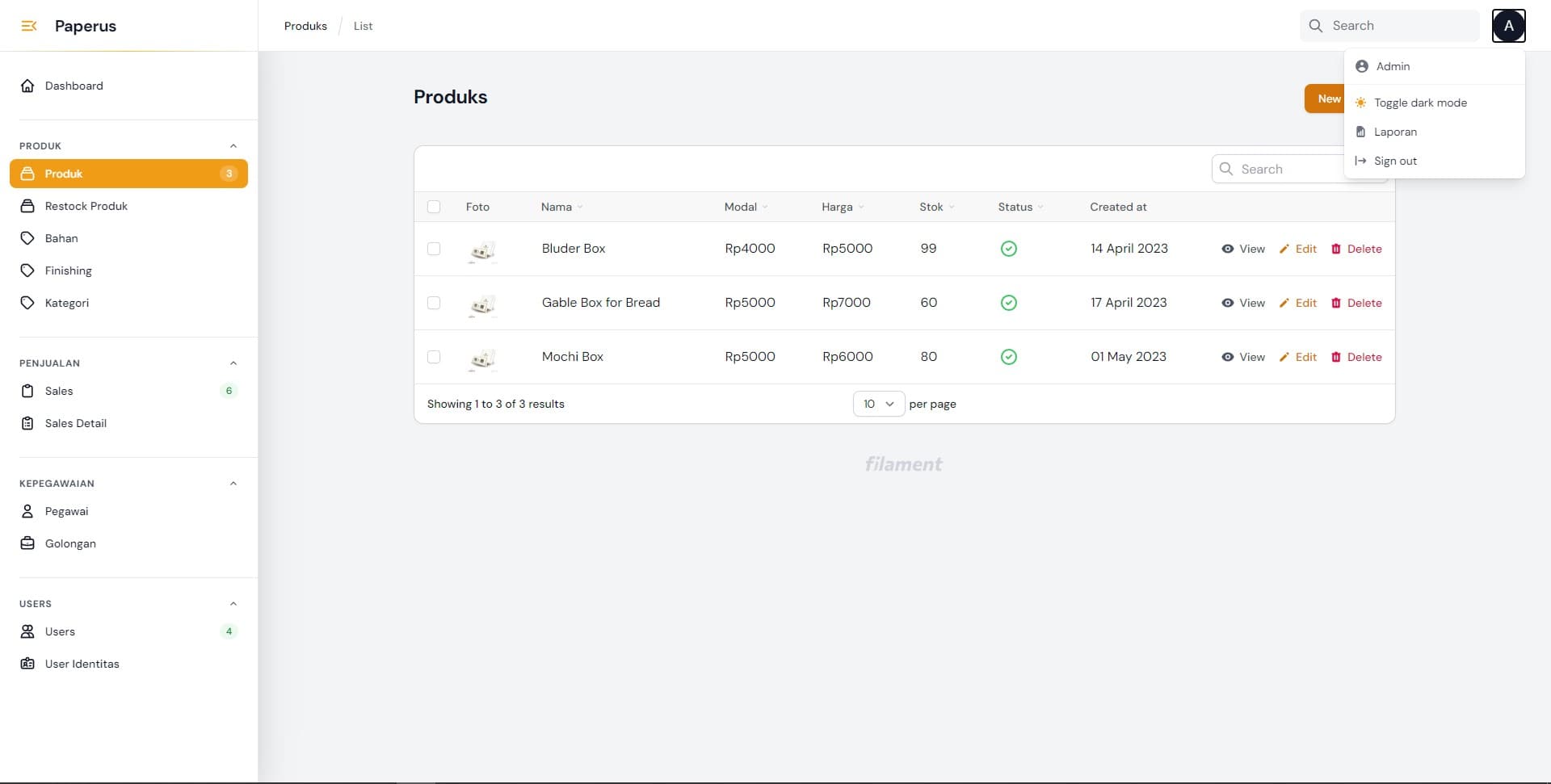Open Restock Produk in the sidebar

86,206
